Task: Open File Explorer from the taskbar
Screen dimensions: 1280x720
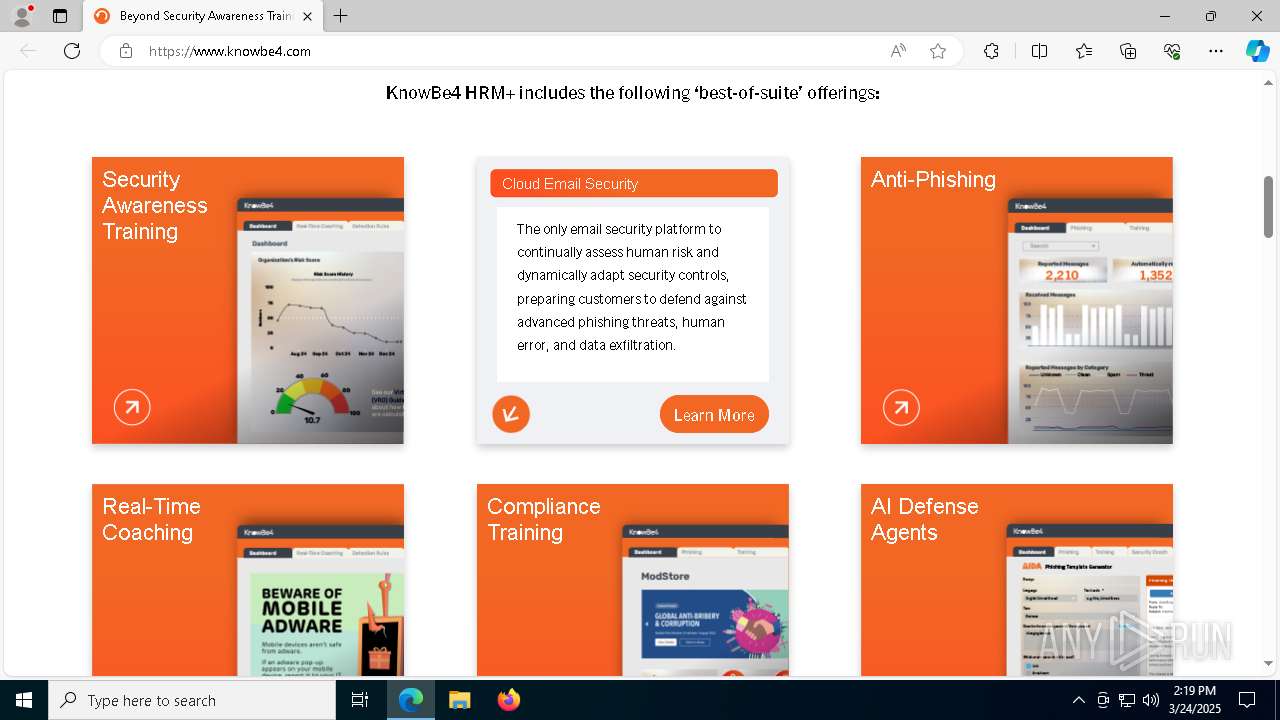Action: tap(459, 700)
